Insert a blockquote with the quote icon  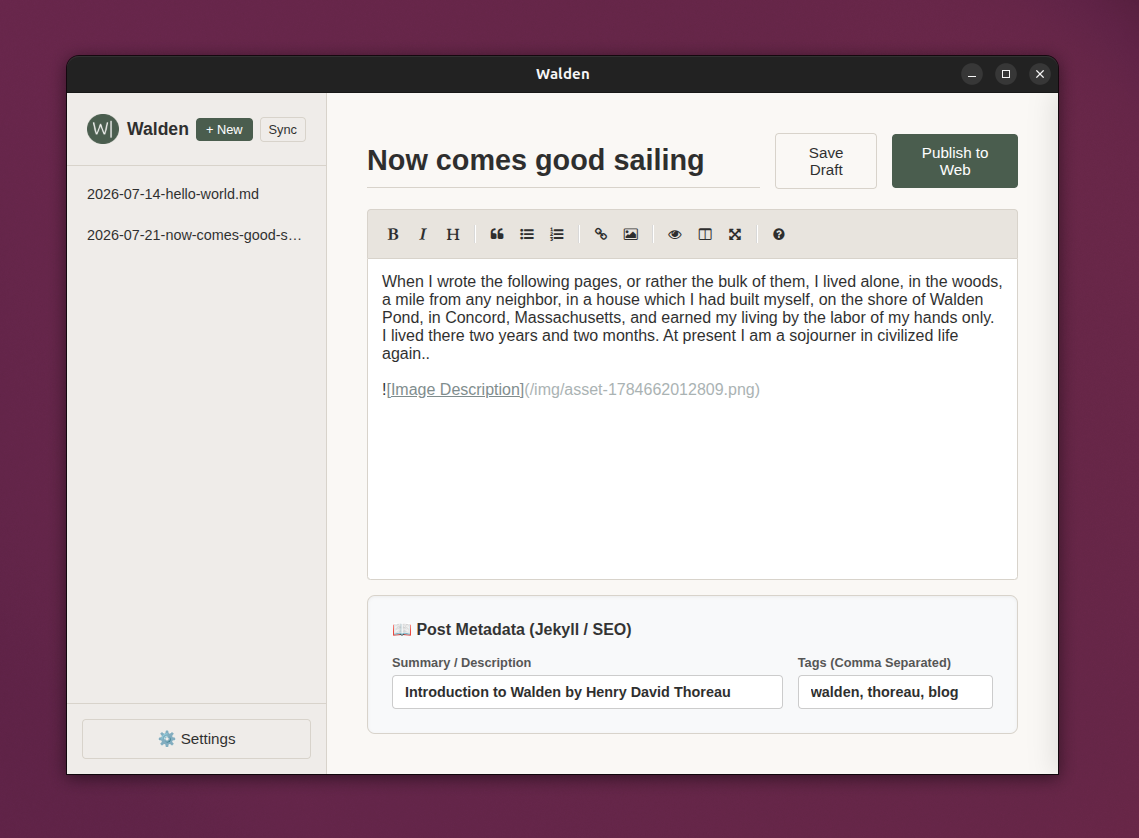tap(497, 234)
